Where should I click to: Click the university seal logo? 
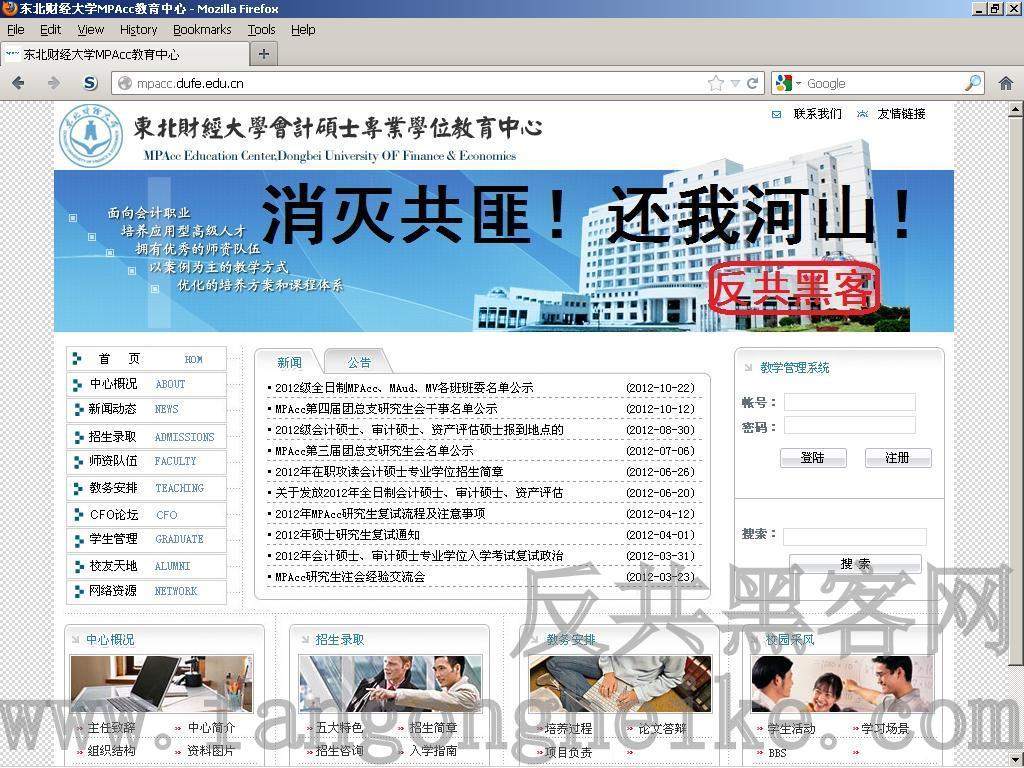[x=90, y=136]
